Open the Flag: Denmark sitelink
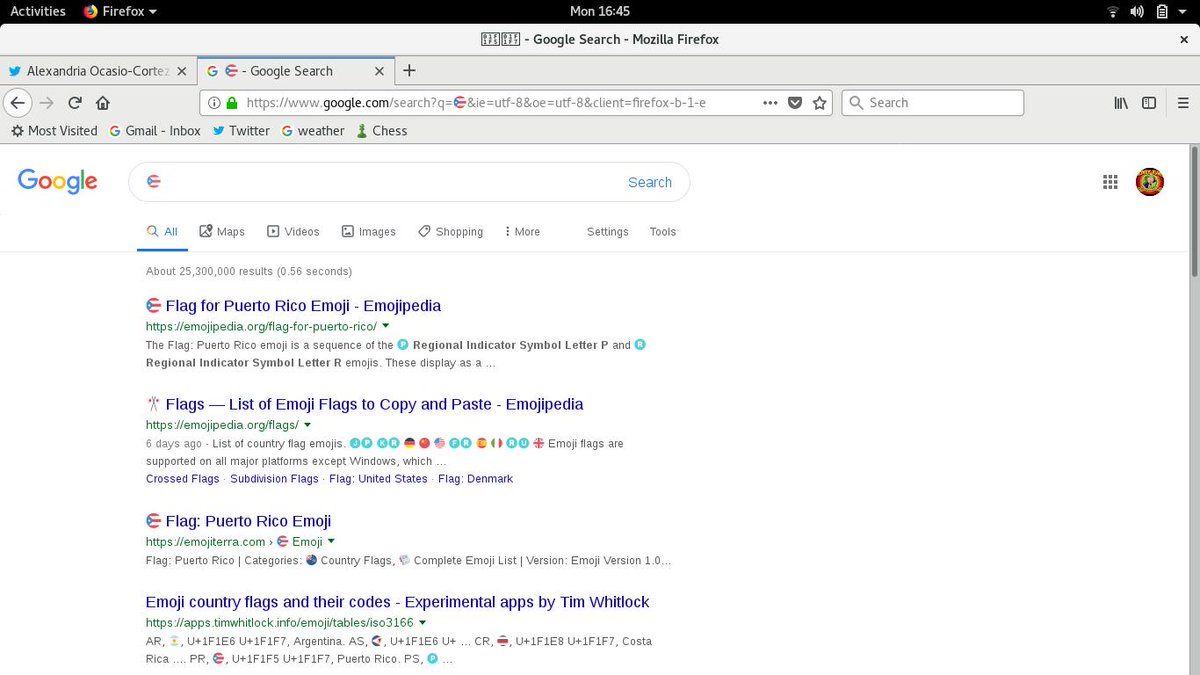Image resolution: width=1200 pixels, height=675 pixels. click(475, 479)
